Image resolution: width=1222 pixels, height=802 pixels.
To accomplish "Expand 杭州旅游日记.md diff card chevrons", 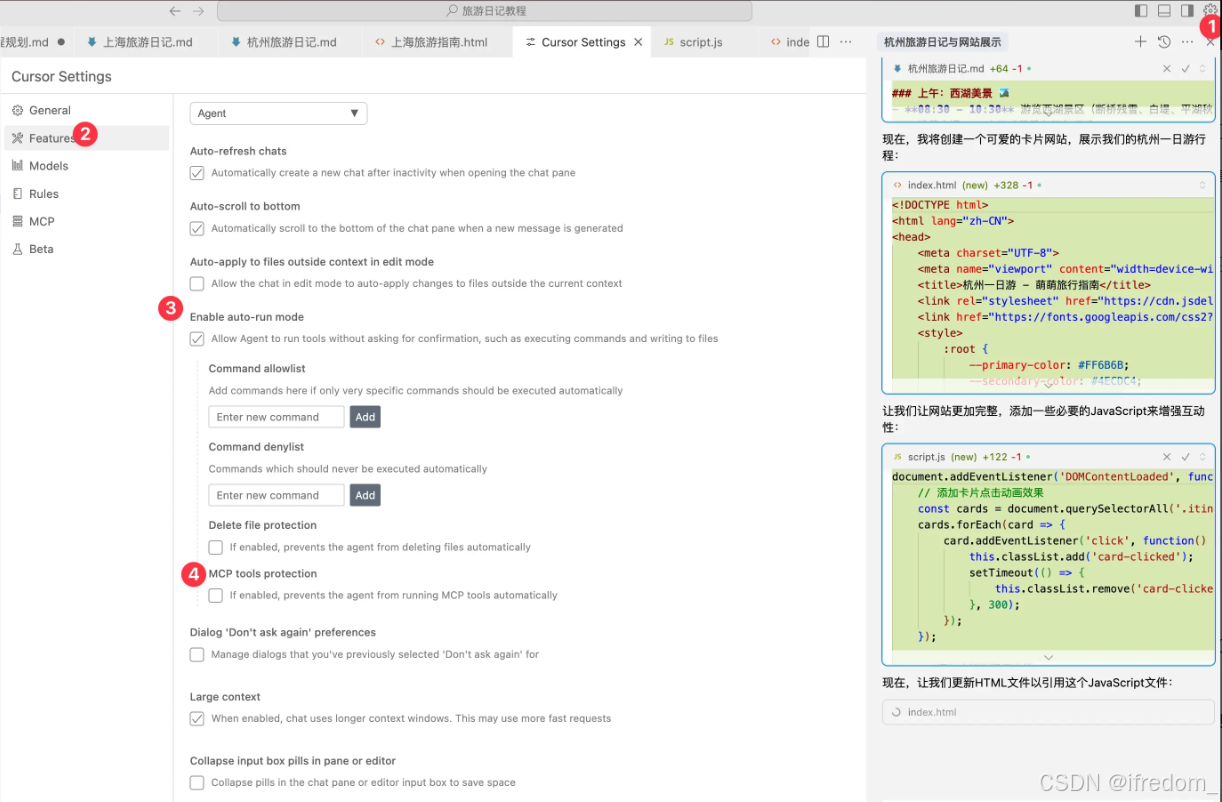I will [1203, 69].
